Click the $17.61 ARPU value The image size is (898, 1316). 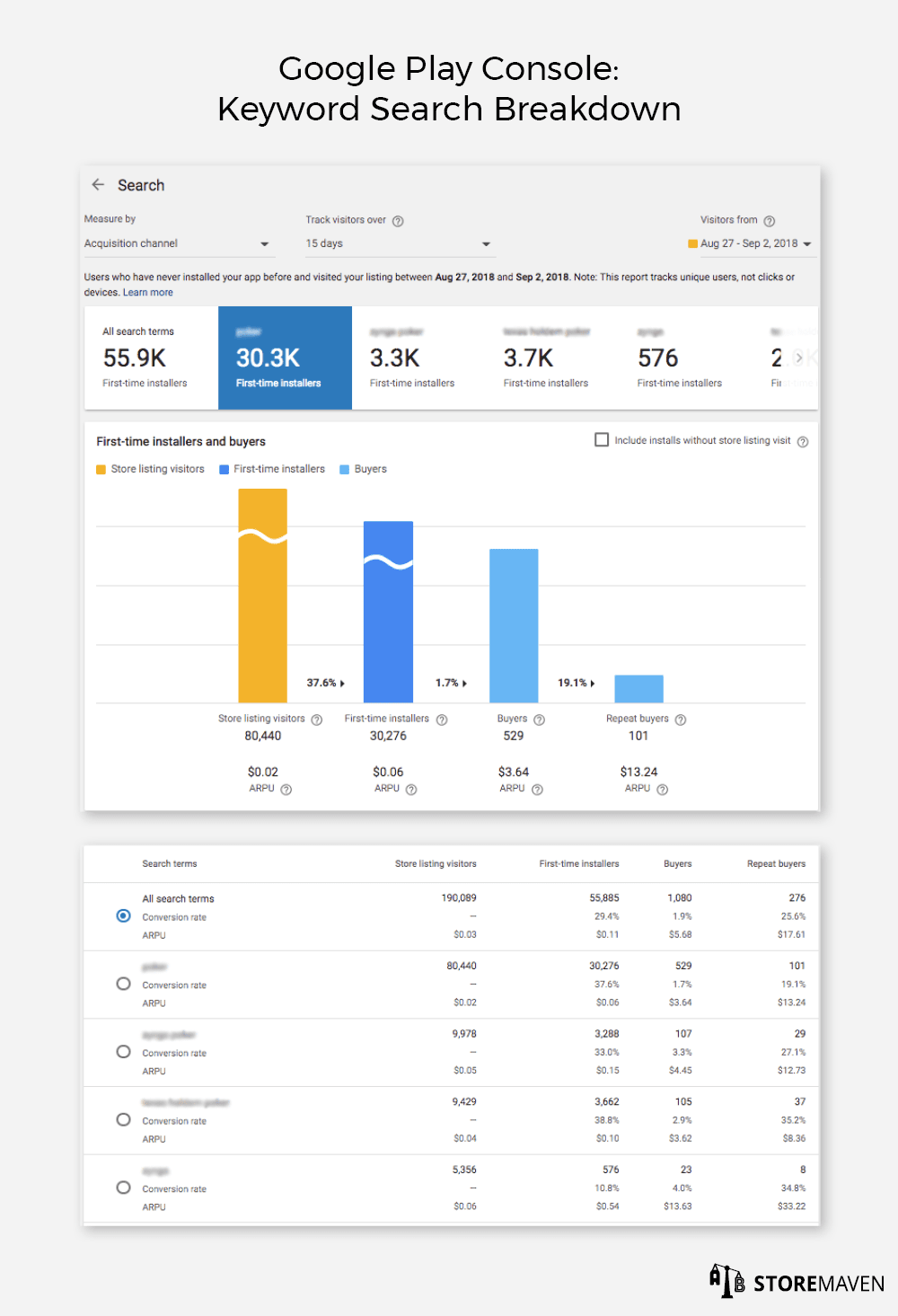[x=792, y=934]
